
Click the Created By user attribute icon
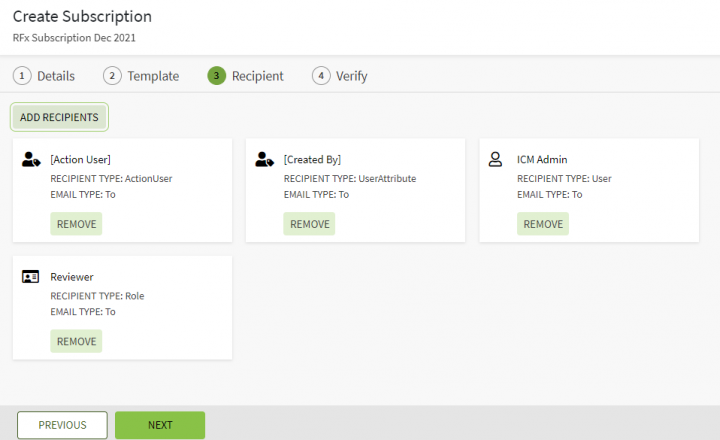click(264, 160)
